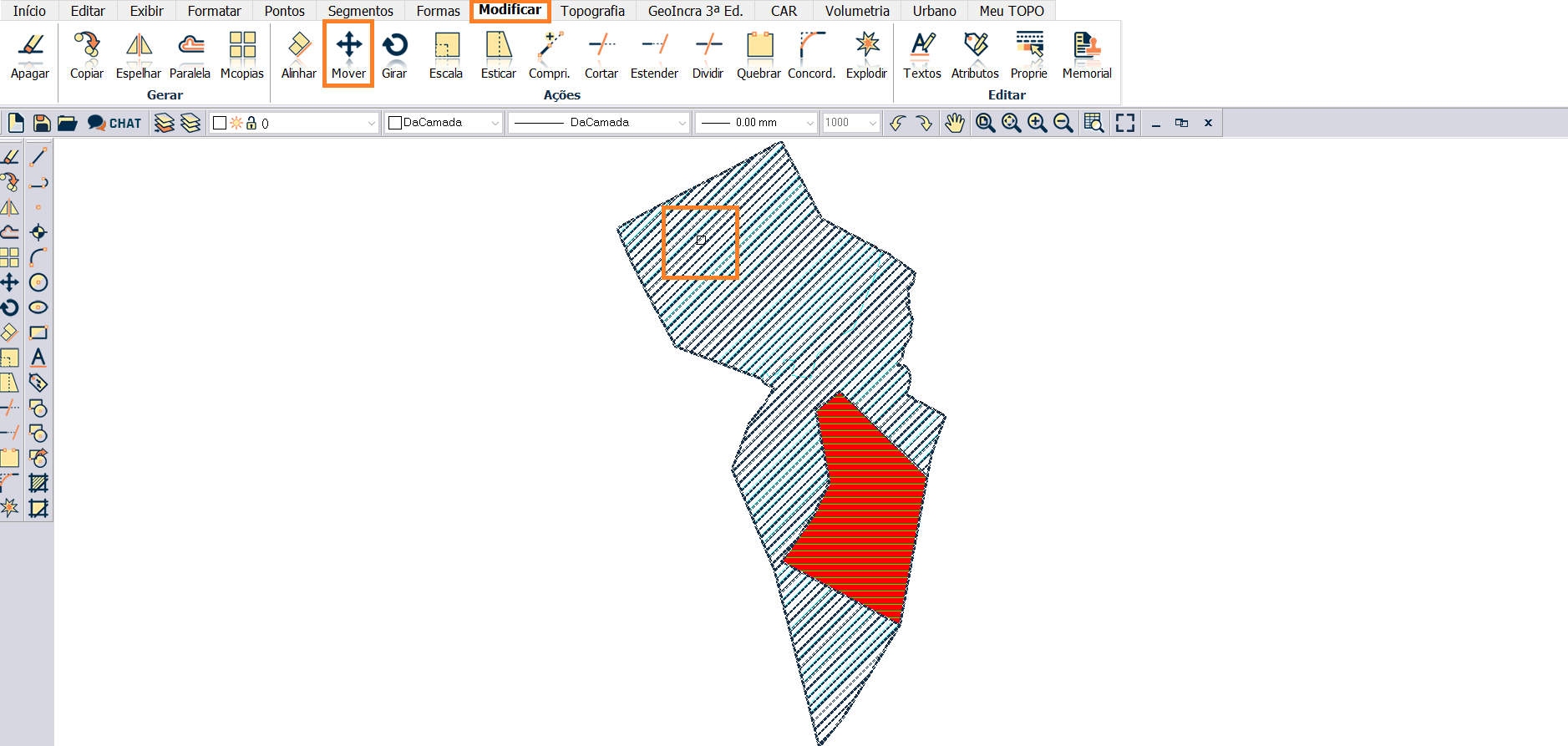Activate the Espelhar mirror tool
The width and height of the screenshot is (1568, 746).
[x=139, y=55]
